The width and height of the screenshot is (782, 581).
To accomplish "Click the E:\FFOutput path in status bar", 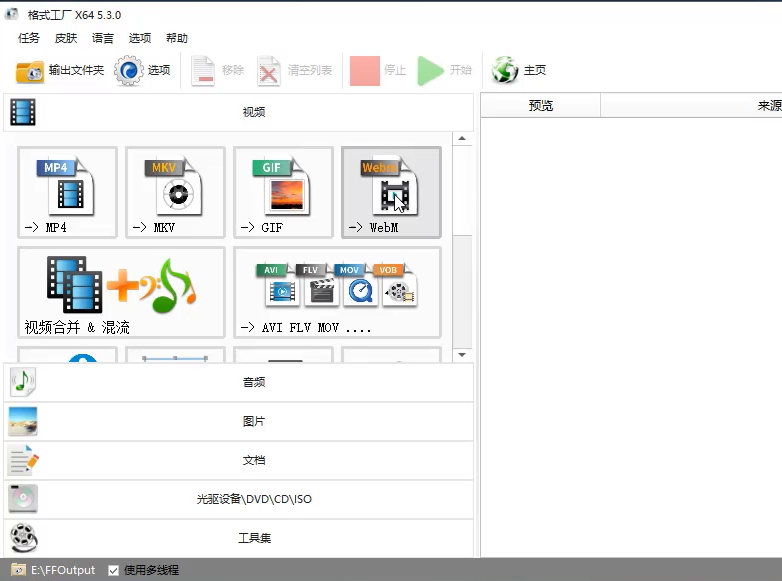I will (62, 570).
